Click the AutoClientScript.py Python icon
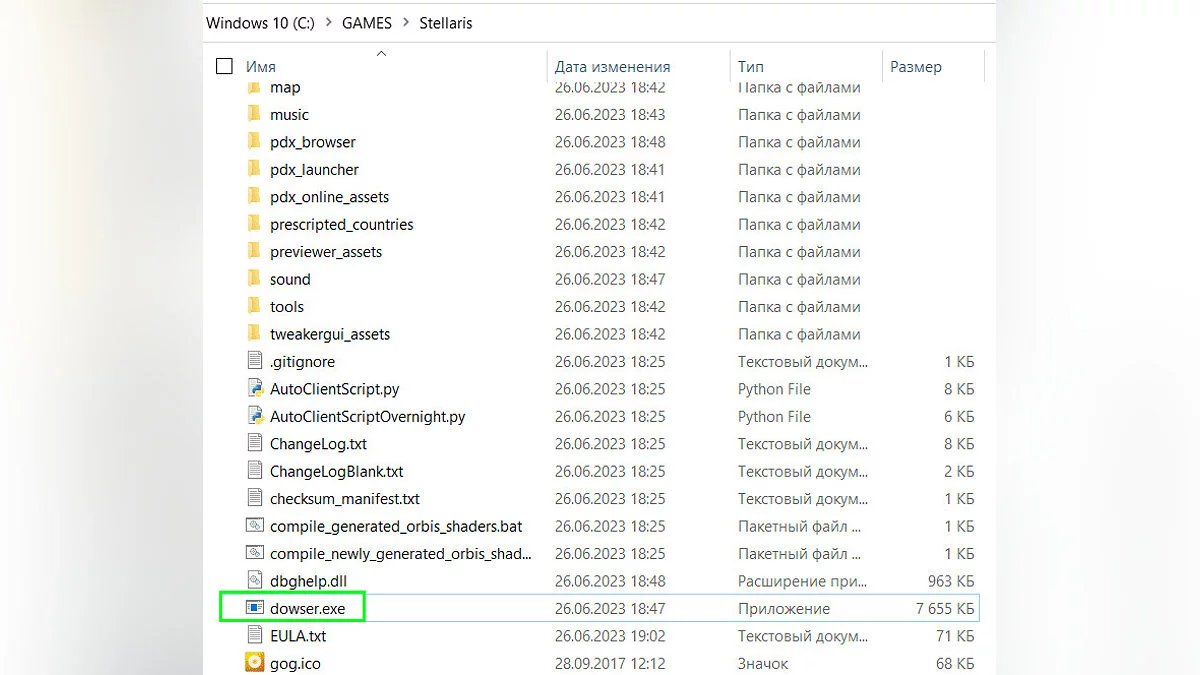Viewport: 1200px width, 675px height. pos(254,389)
